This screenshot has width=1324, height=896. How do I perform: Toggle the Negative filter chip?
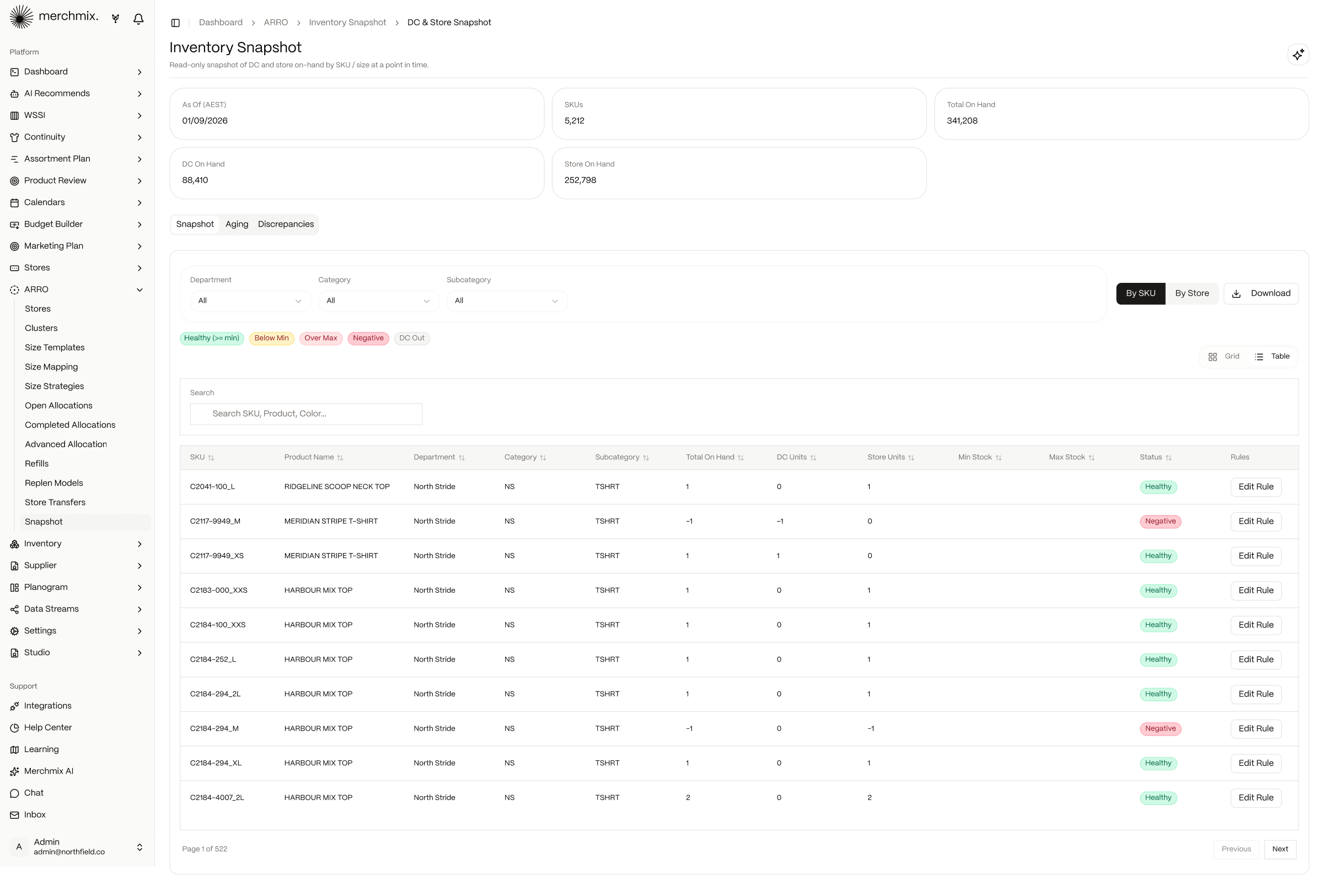click(x=368, y=339)
